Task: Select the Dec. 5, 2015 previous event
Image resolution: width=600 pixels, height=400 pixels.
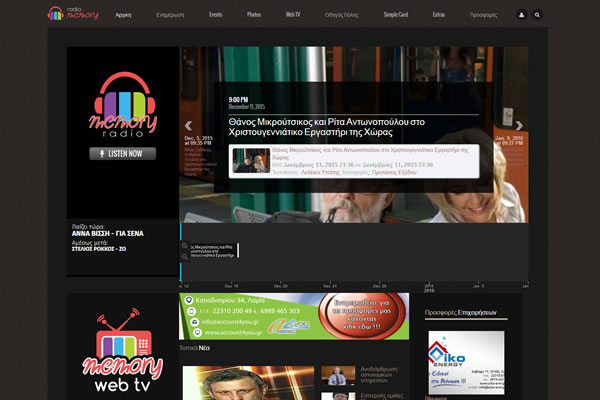Action: click(198, 140)
